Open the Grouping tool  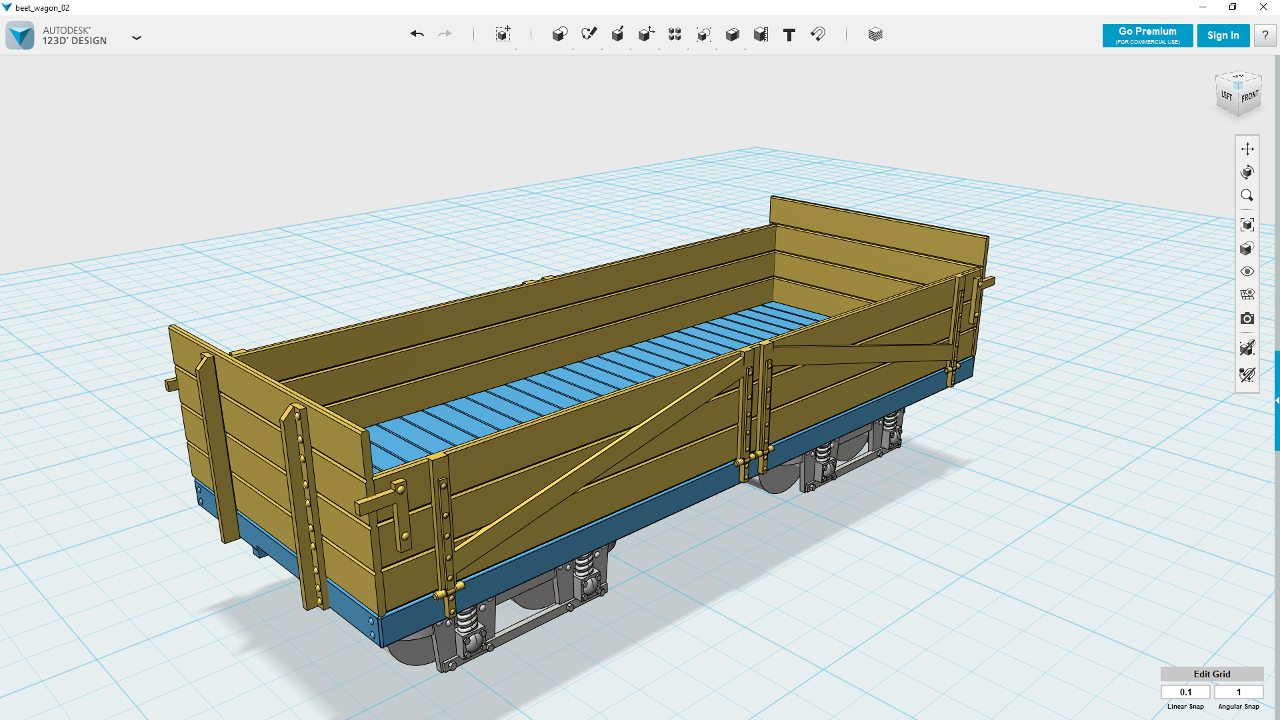[704, 34]
